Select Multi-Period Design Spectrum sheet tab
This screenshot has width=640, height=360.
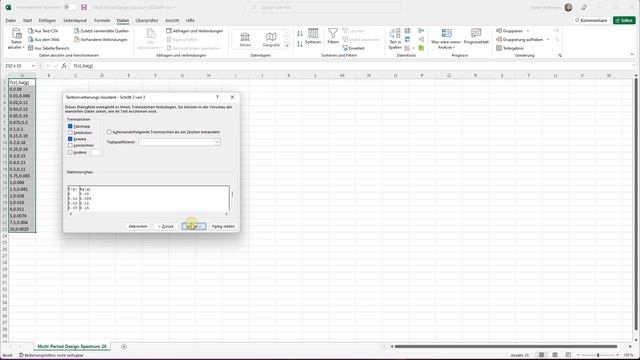tap(72, 347)
